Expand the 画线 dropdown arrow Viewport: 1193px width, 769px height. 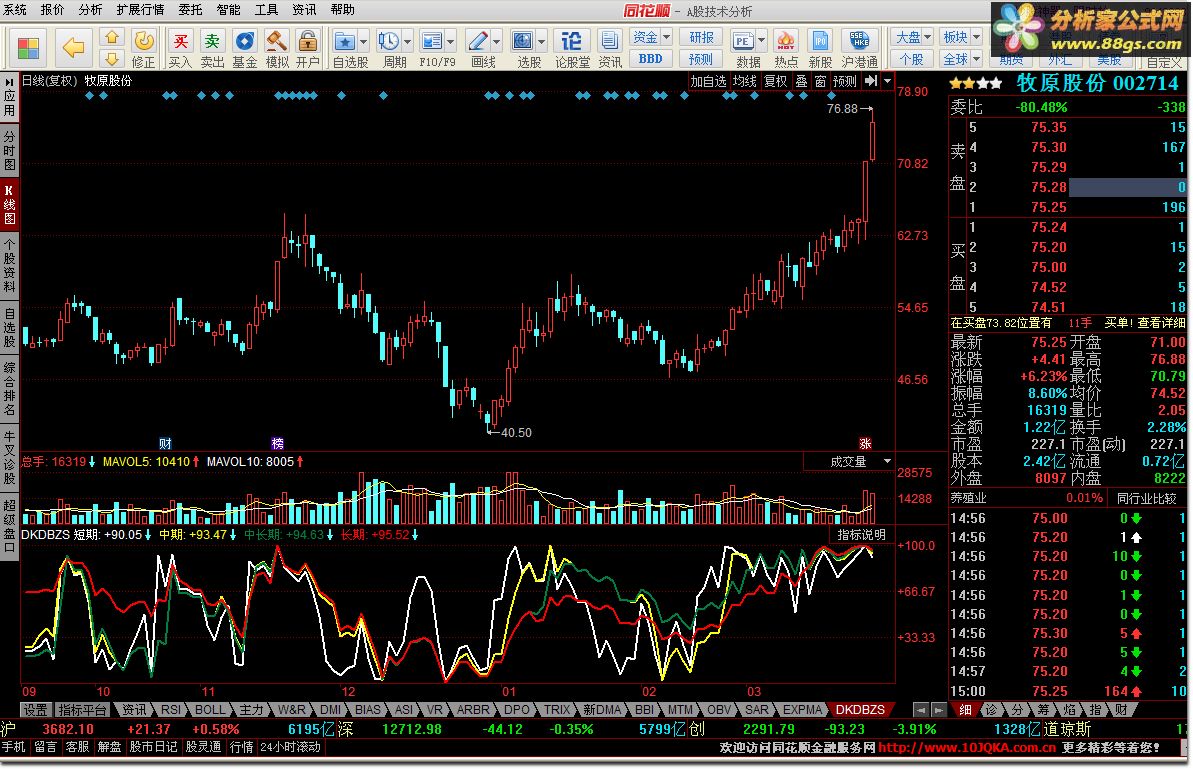click(497, 41)
